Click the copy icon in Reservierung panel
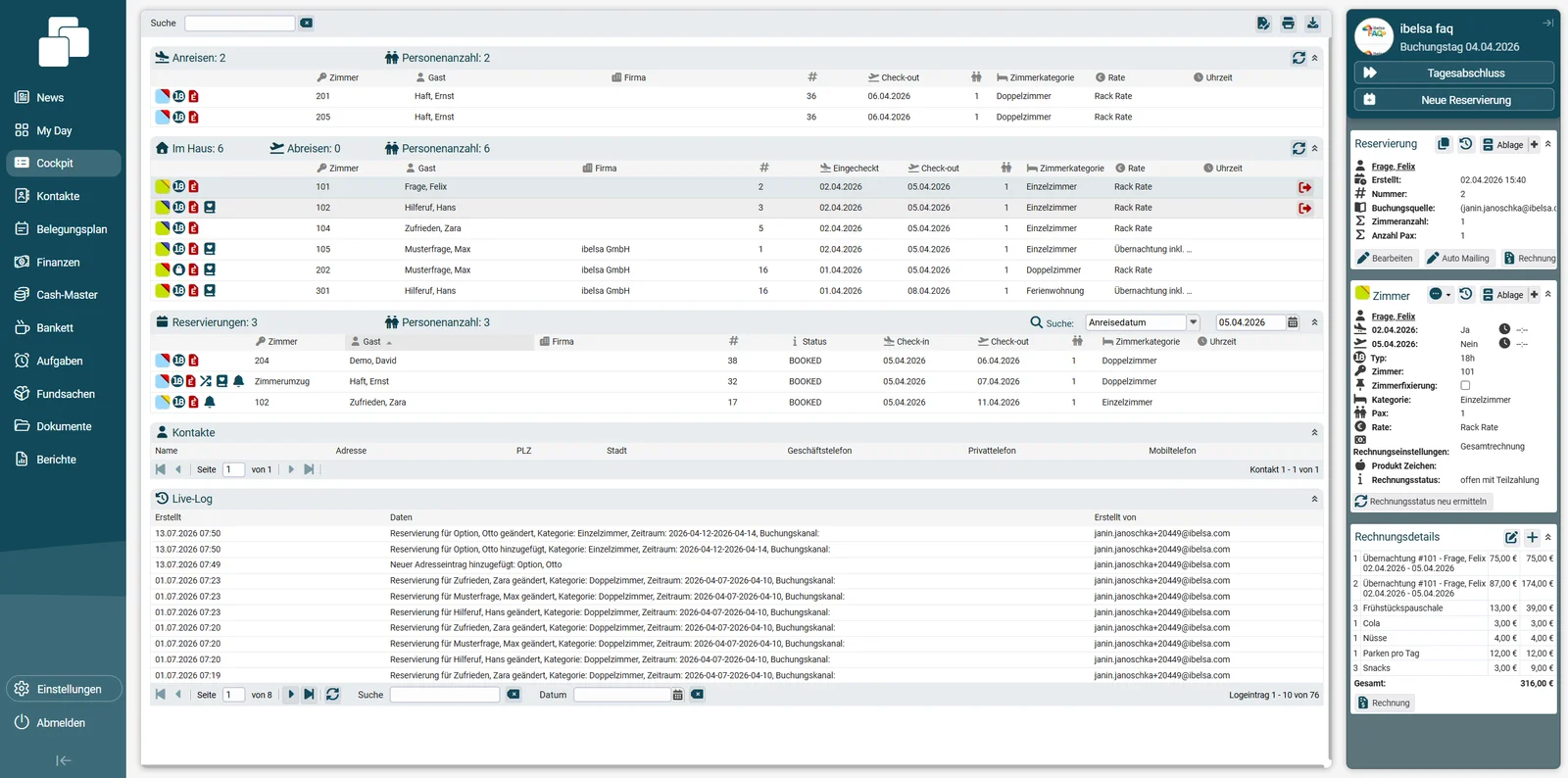 (1444, 144)
